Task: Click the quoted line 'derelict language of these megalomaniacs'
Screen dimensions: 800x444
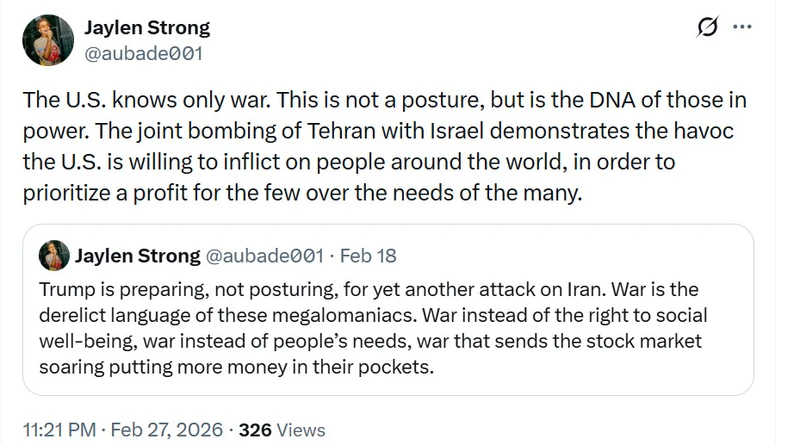Action: 373,315
